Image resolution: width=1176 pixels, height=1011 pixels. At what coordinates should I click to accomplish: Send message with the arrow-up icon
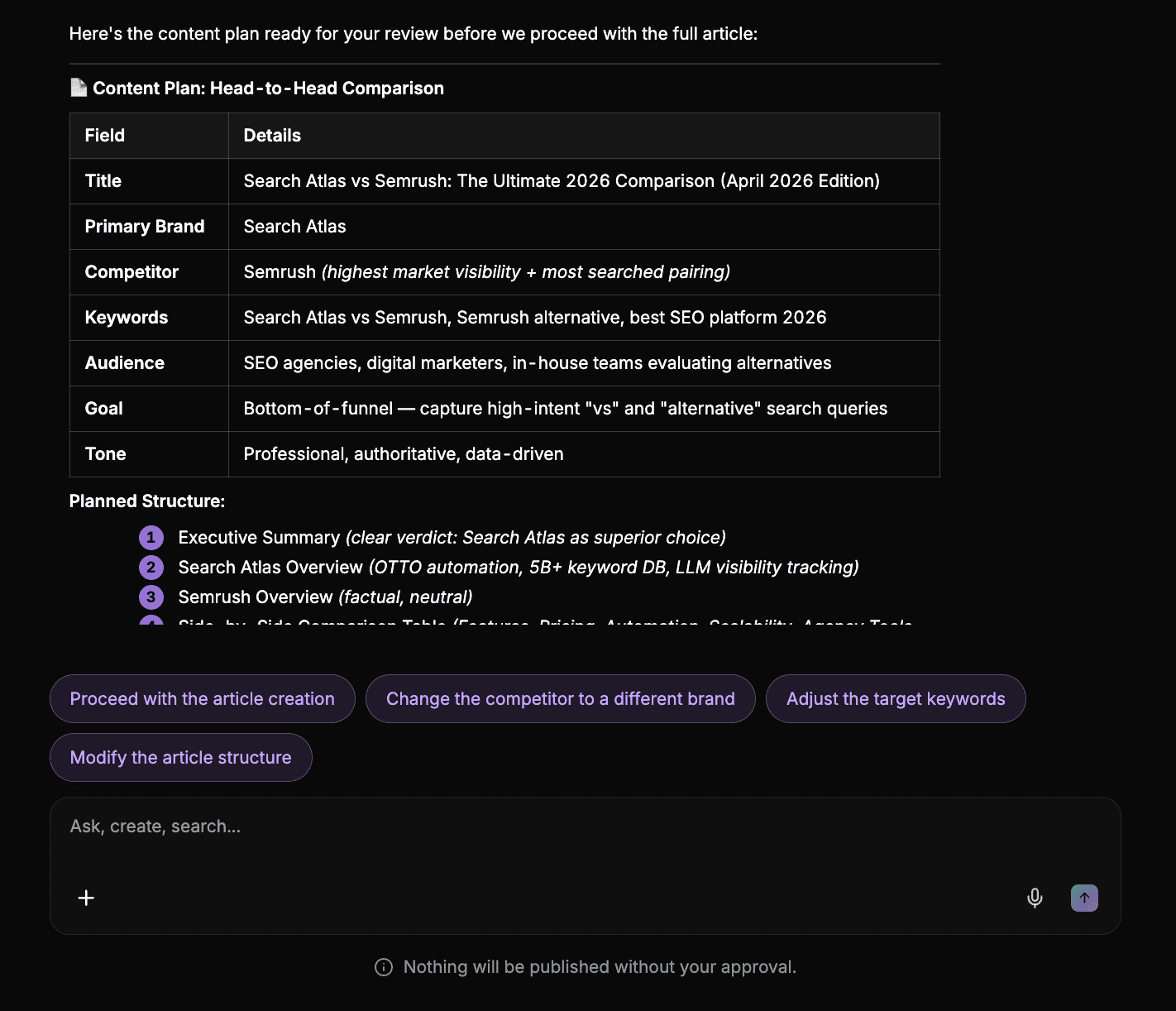(1084, 898)
